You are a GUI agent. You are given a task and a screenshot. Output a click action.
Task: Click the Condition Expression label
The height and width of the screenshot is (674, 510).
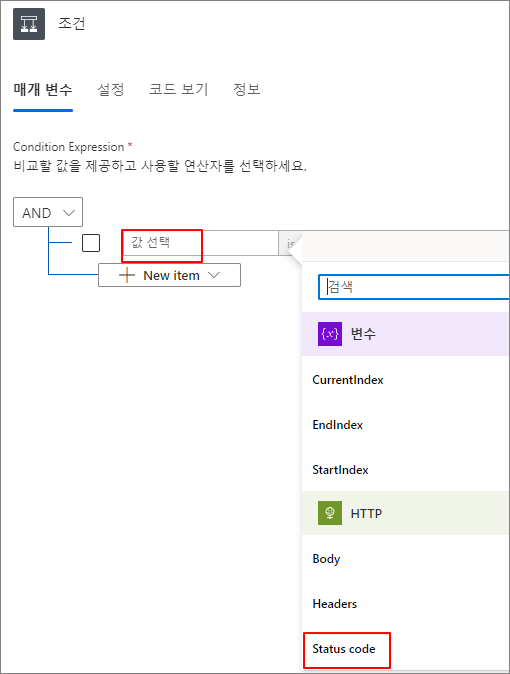(x=68, y=147)
